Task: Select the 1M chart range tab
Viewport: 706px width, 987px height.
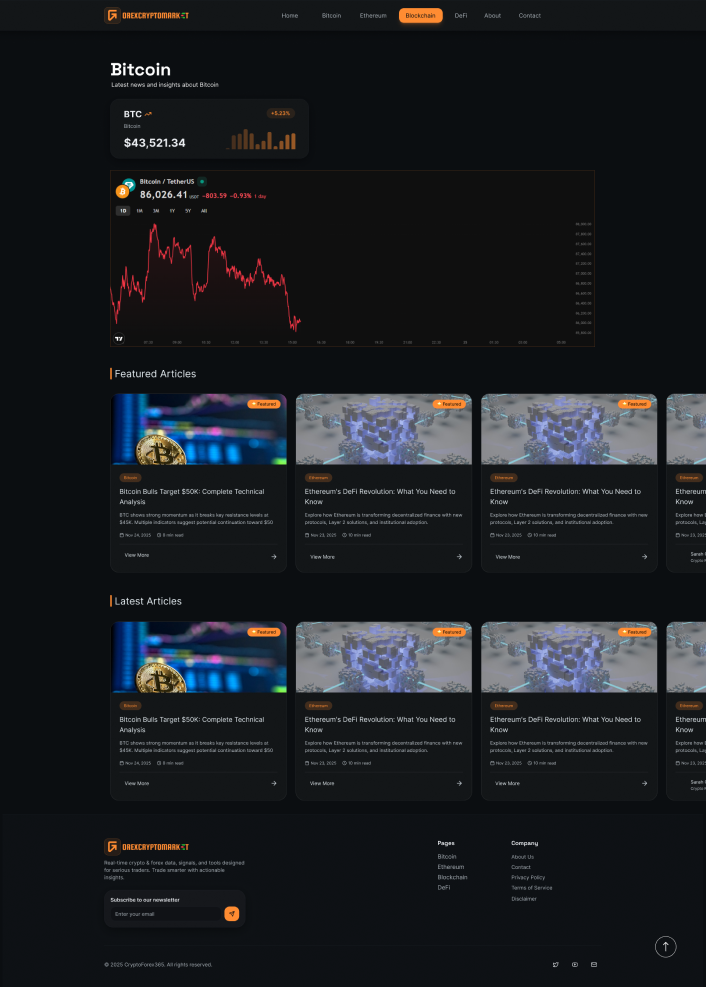Action: (140, 211)
